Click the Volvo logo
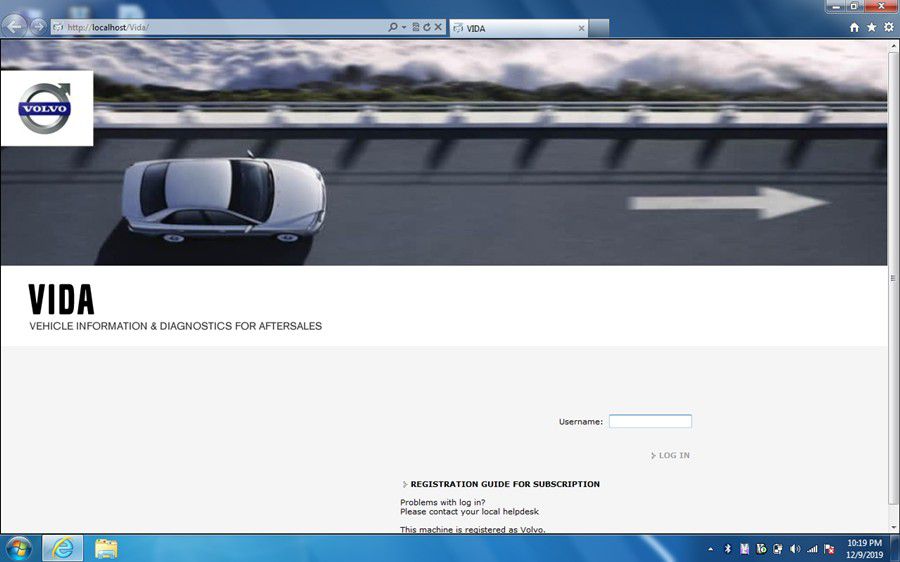This screenshot has width=900, height=562. [45, 108]
